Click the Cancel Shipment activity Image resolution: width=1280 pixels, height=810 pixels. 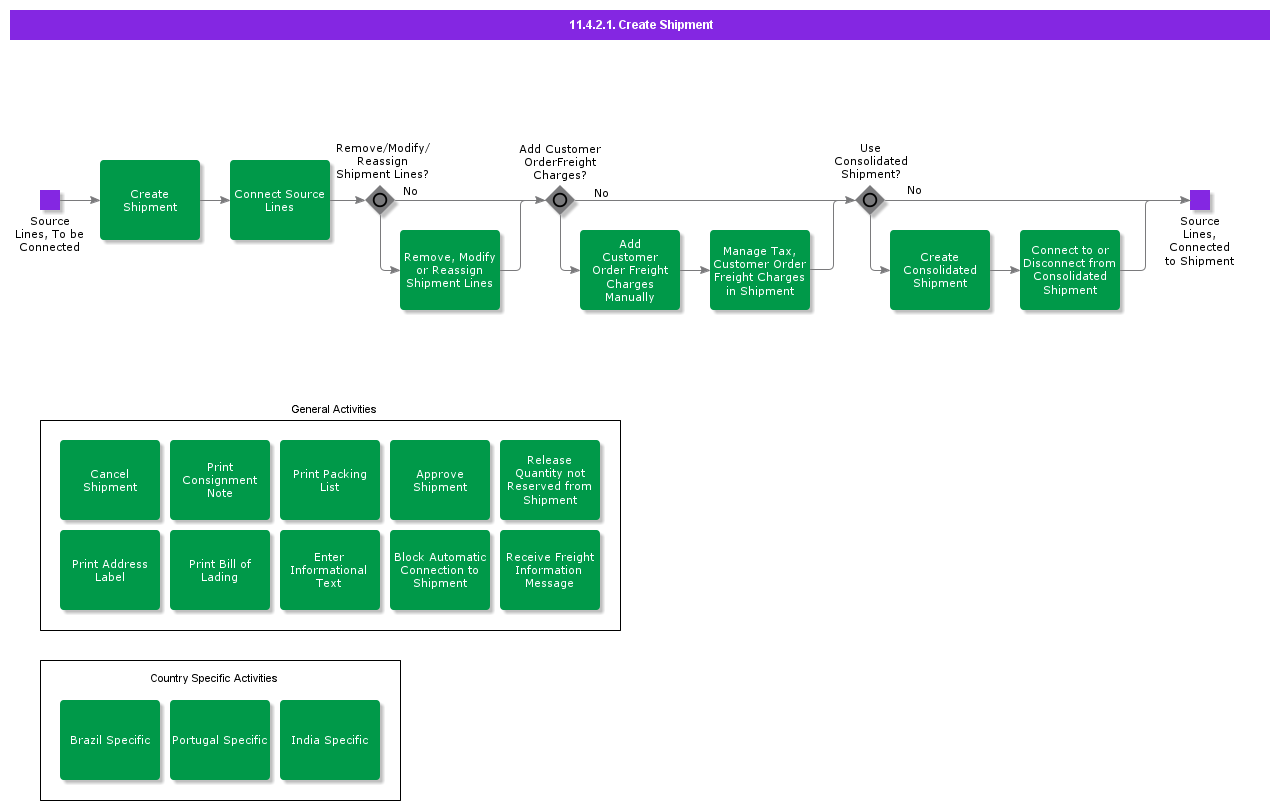click(110, 480)
